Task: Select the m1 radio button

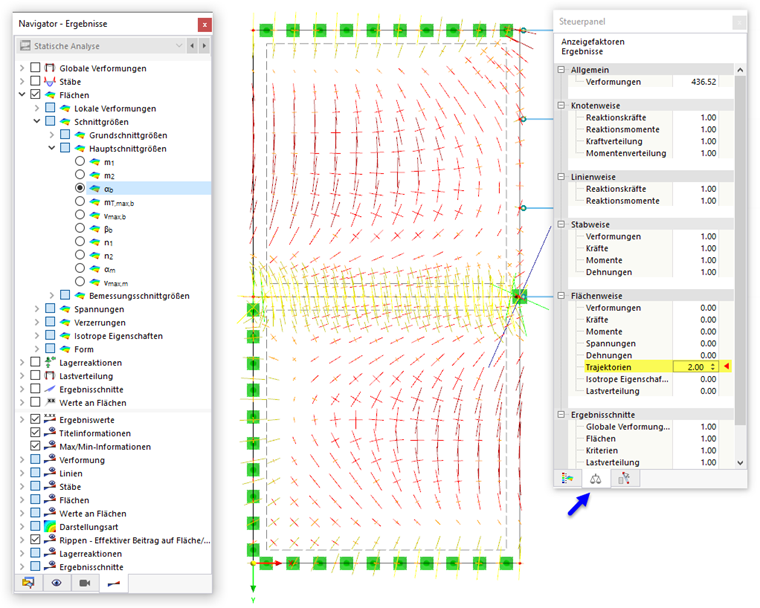Action: pyautogui.click(x=80, y=161)
